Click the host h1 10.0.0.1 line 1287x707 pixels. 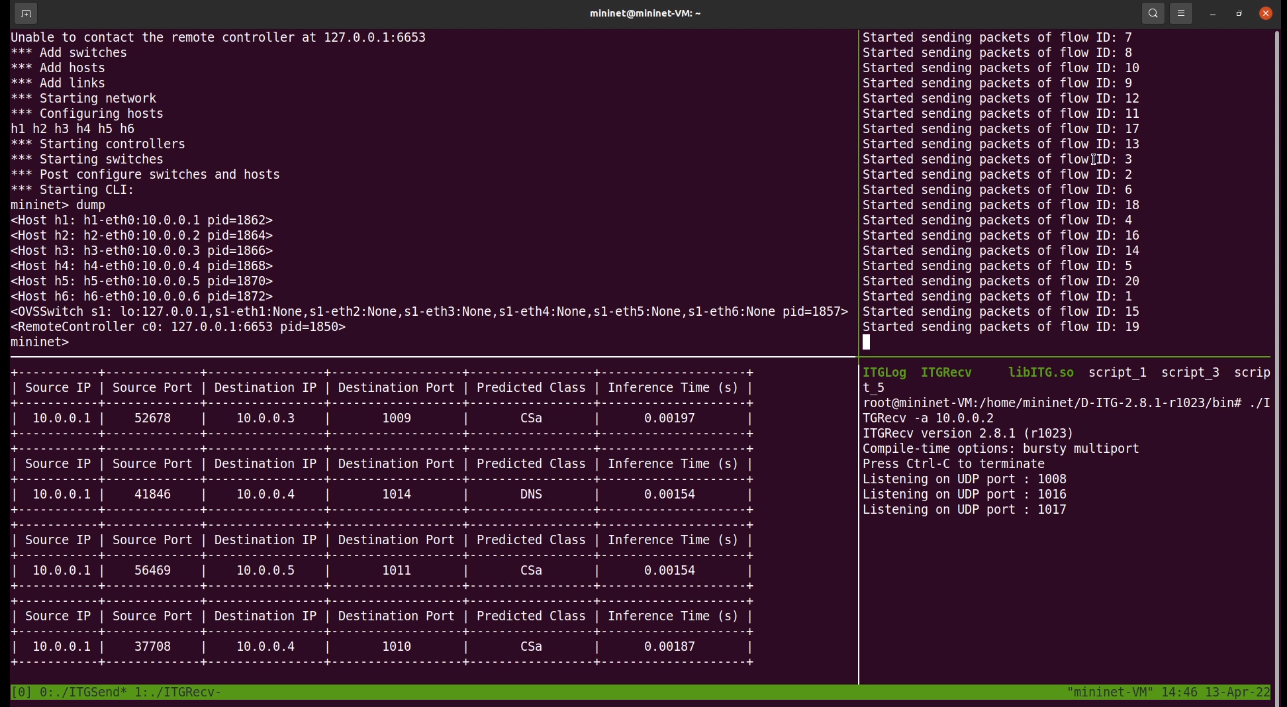pos(141,220)
